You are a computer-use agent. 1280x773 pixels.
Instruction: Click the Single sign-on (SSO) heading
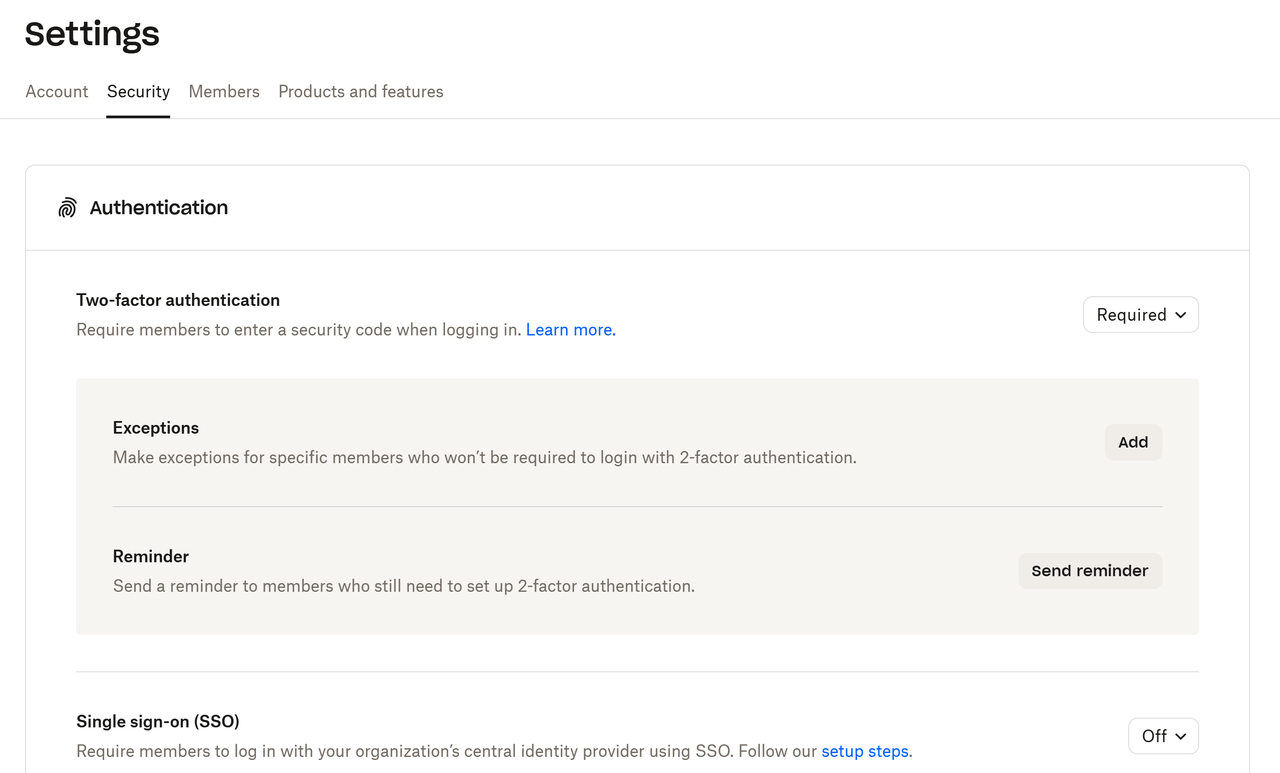point(158,721)
